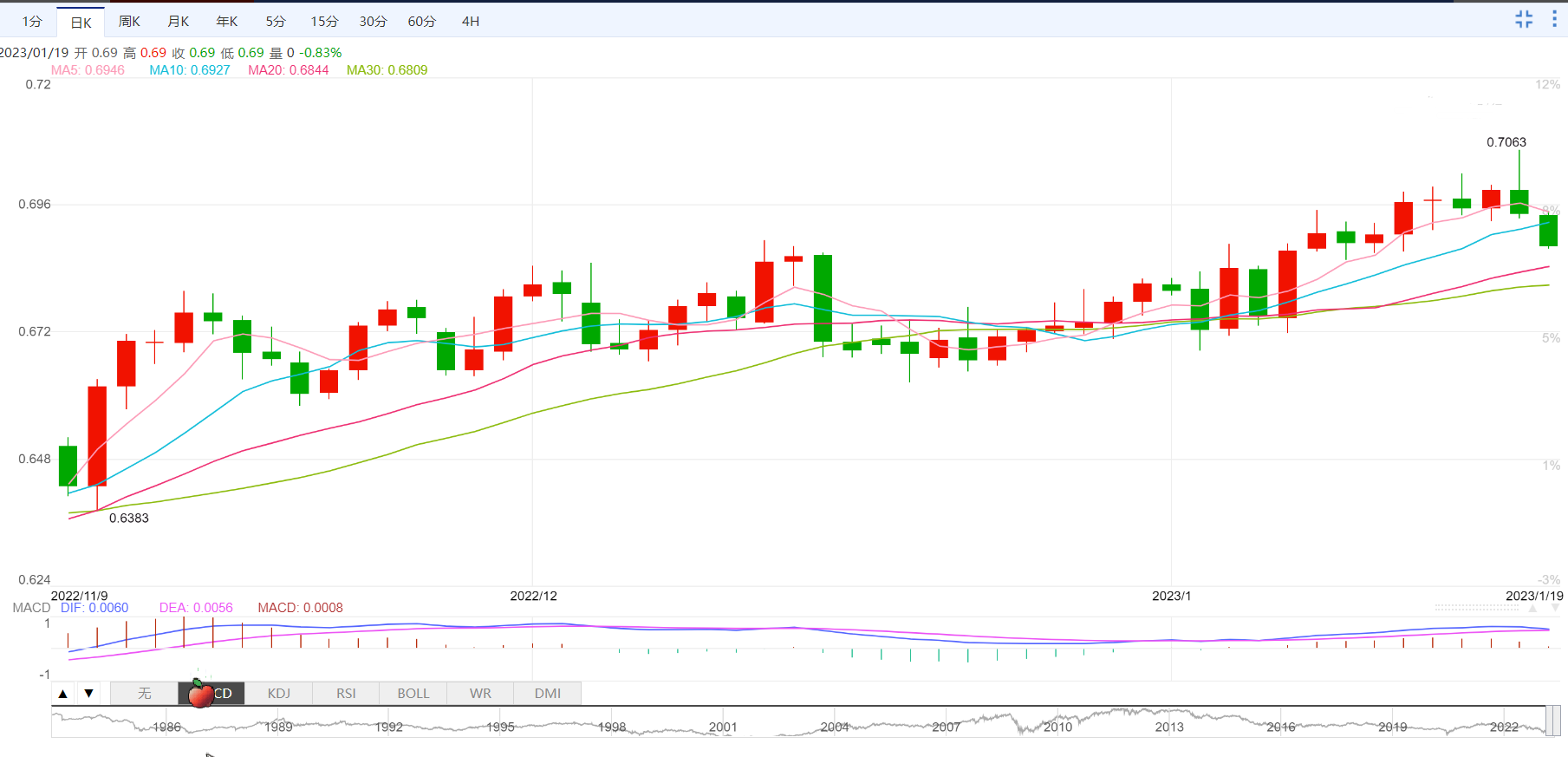Image resolution: width=1568 pixels, height=757 pixels.
Task: Open the three-dot more options menu
Action: click(x=1554, y=19)
